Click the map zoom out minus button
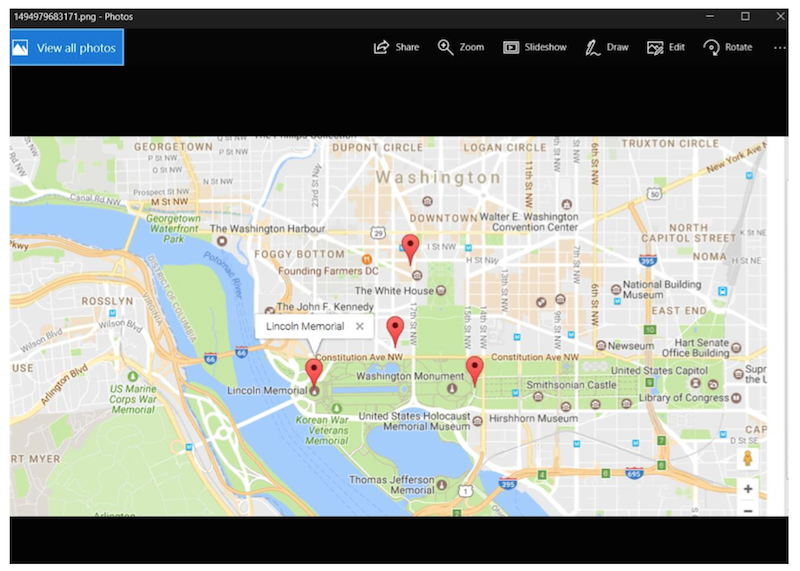This screenshot has height=571, width=800. 747,510
